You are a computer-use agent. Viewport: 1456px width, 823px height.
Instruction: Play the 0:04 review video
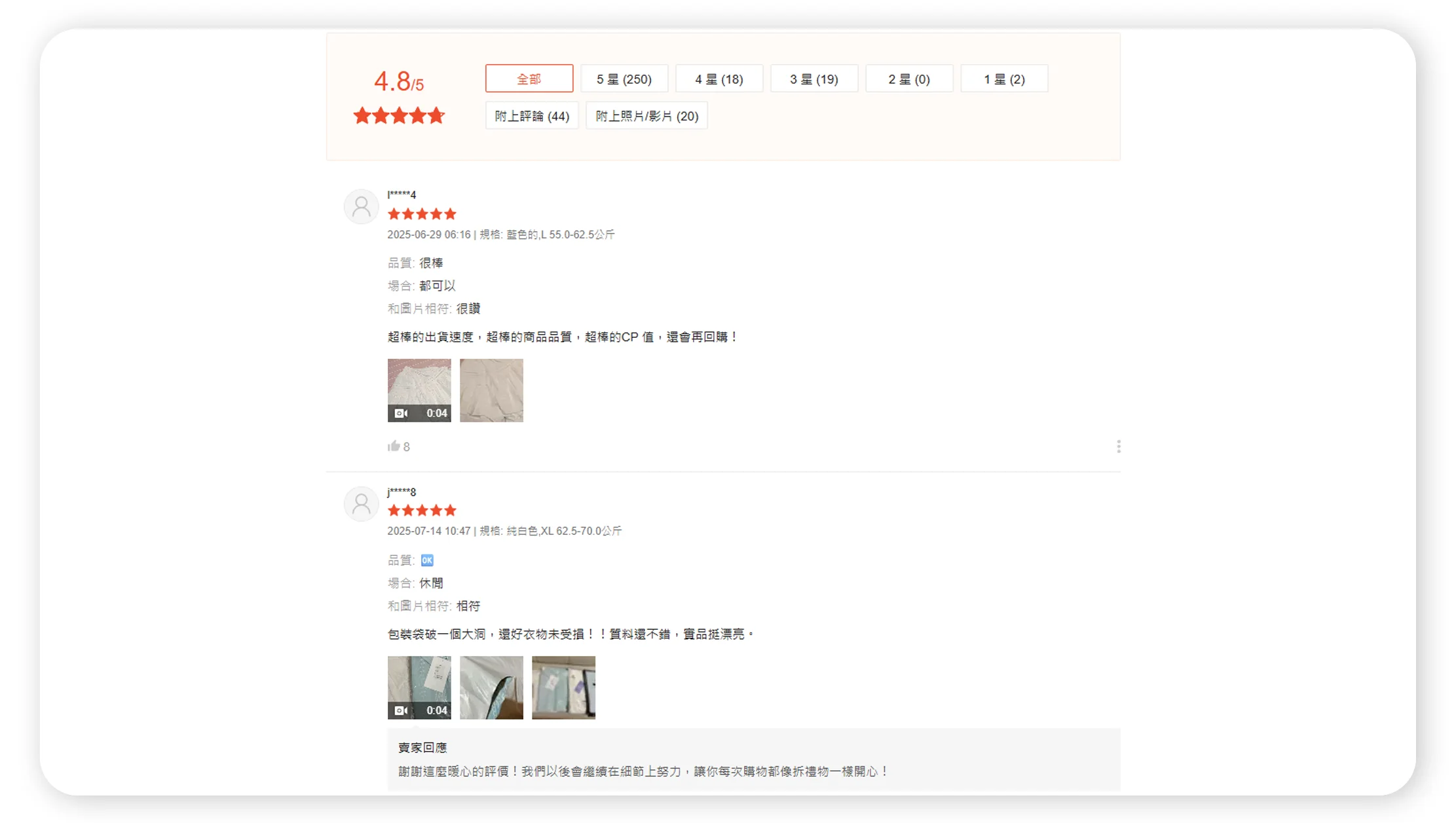click(419, 390)
